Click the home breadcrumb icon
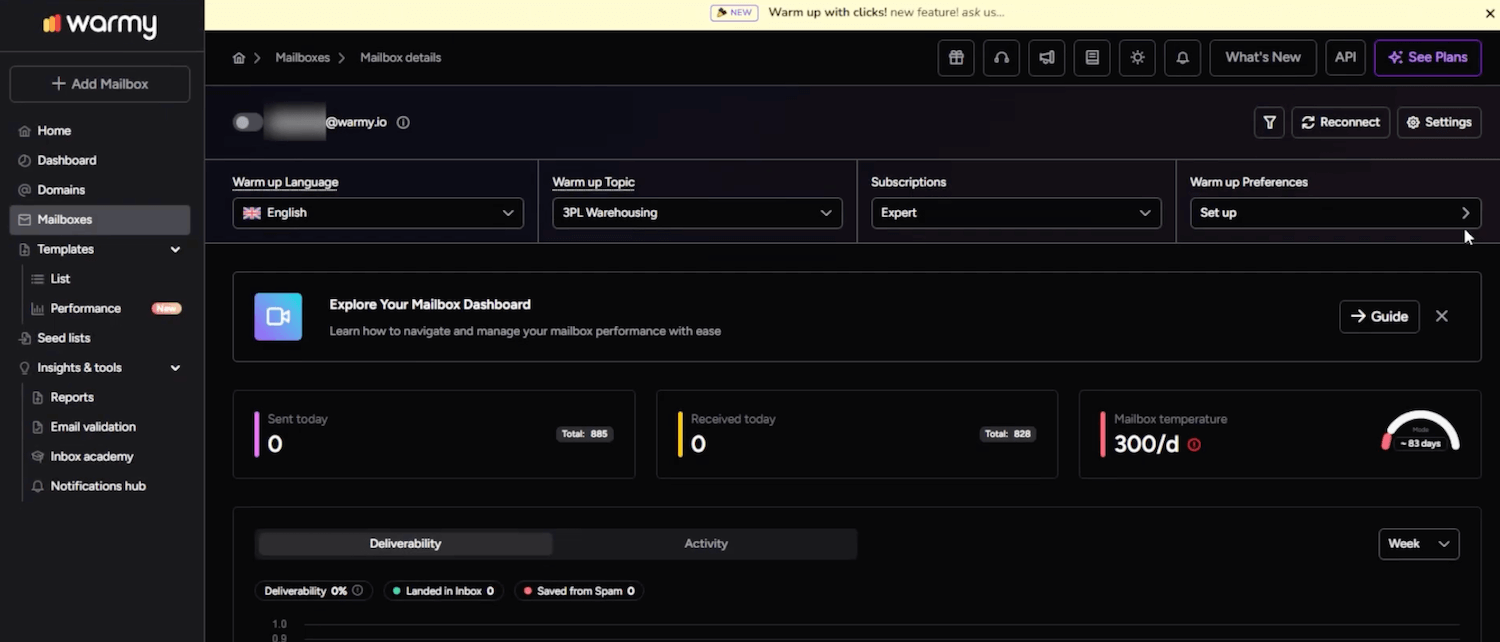Viewport: 1500px width, 642px height. point(239,58)
